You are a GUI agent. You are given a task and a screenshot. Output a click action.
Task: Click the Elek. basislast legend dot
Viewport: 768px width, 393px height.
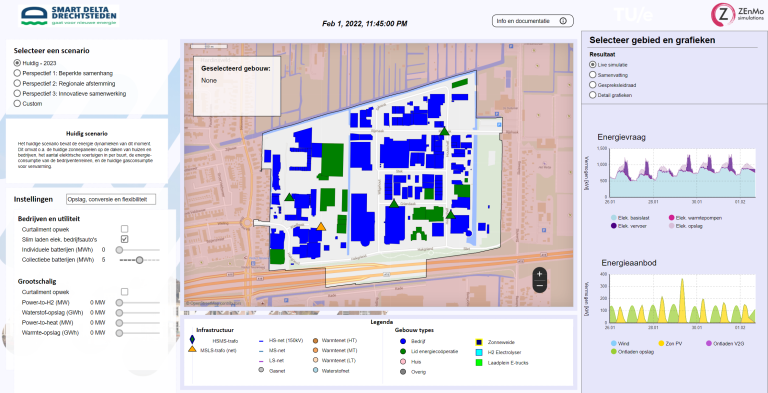pos(614,218)
